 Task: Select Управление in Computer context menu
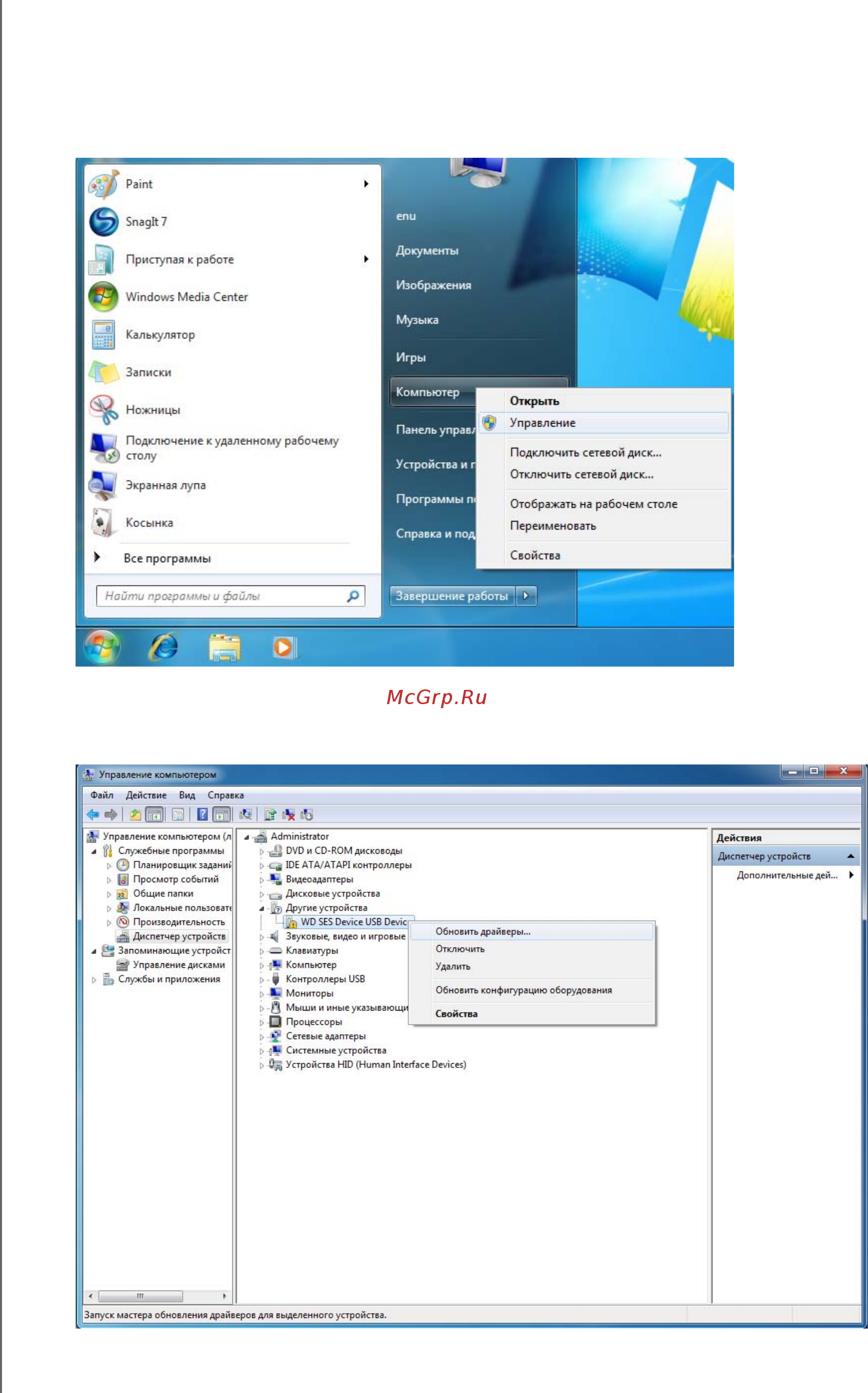click(x=603, y=423)
